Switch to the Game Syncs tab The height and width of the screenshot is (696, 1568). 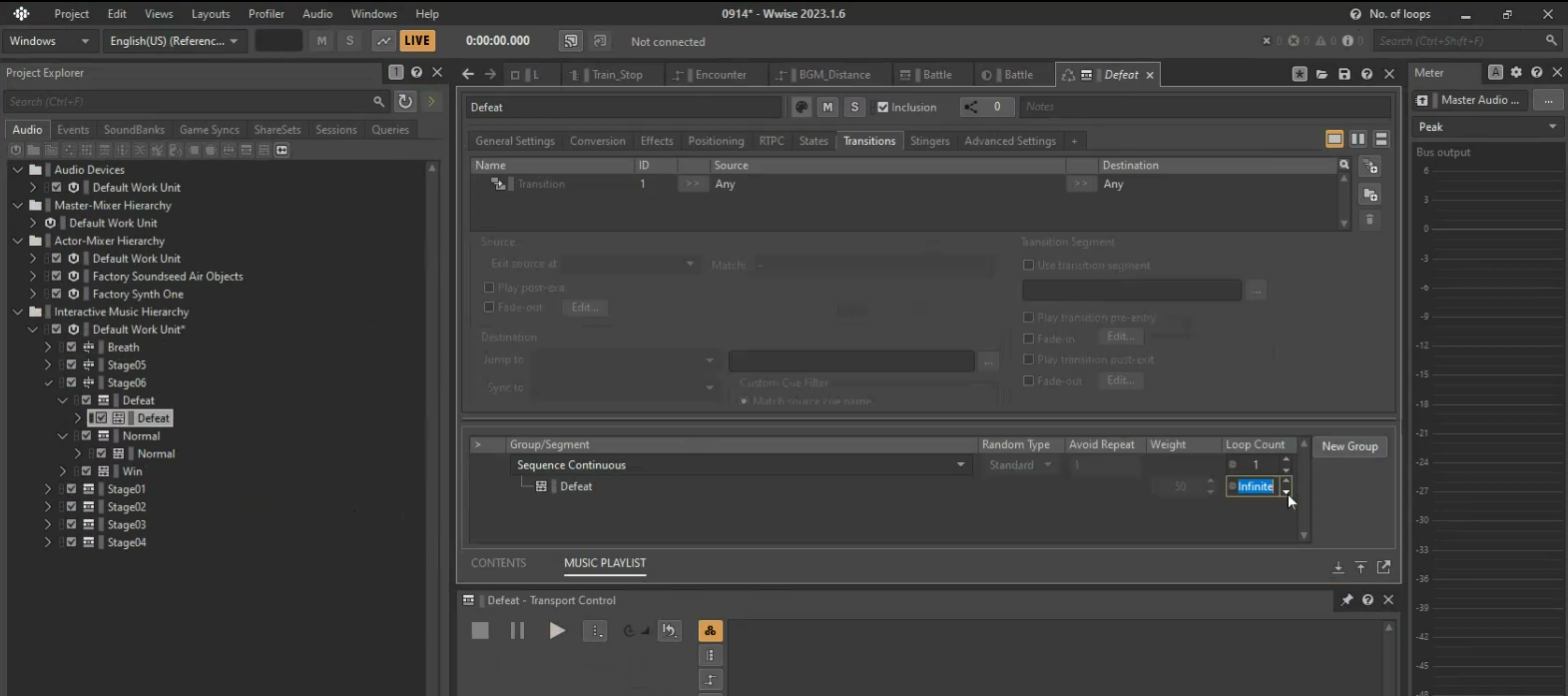pos(209,130)
